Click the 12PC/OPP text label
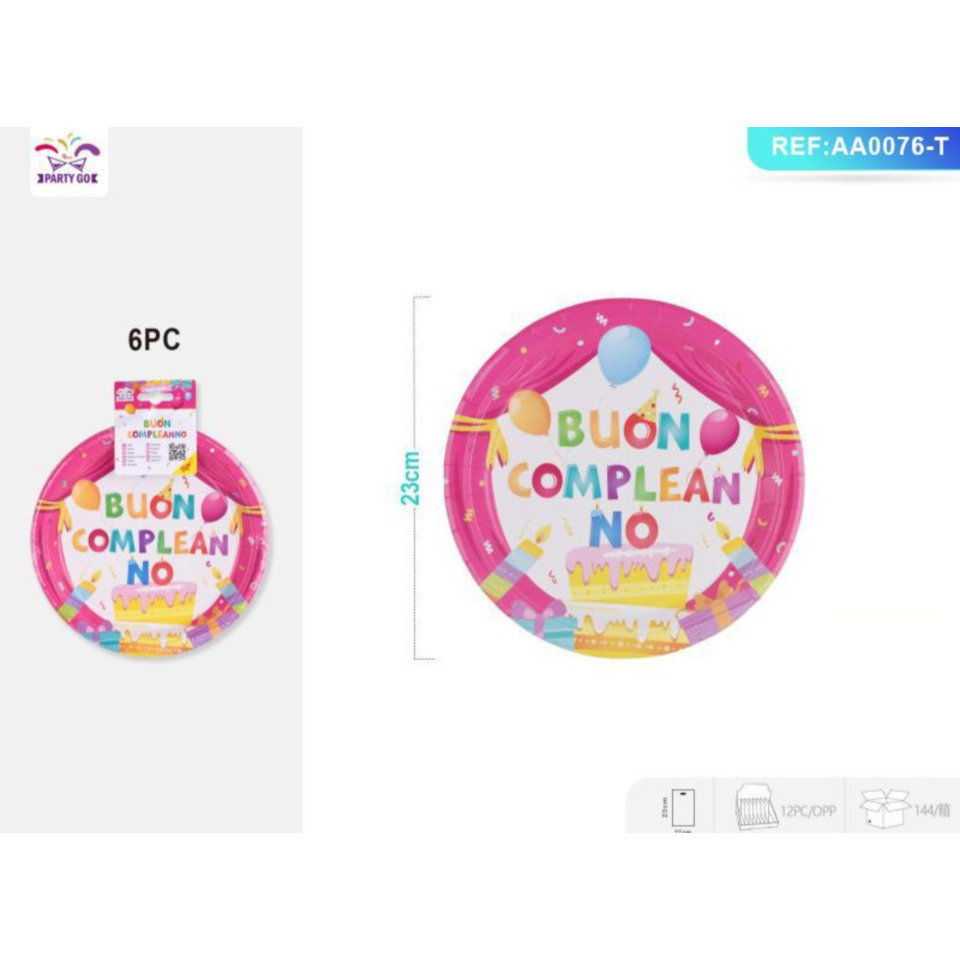 pyautogui.click(x=808, y=811)
